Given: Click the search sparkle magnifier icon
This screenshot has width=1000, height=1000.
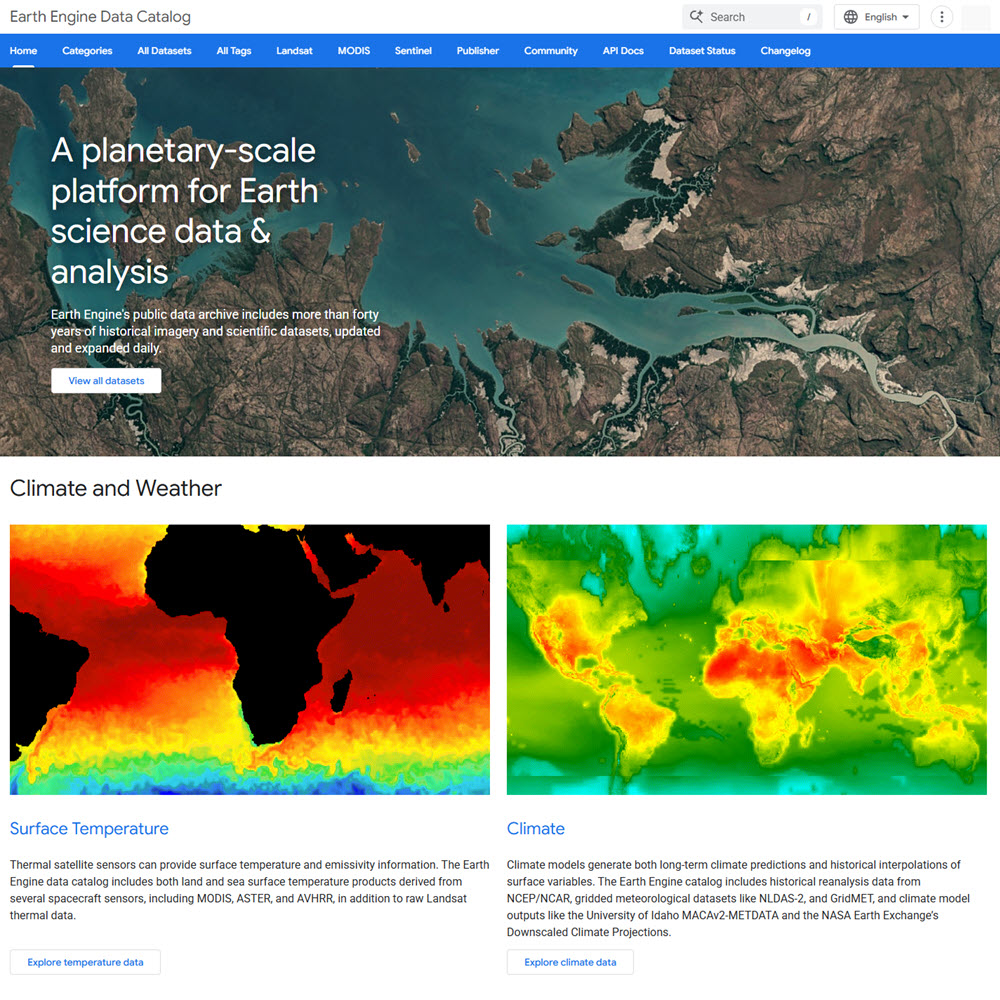Looking at the screenshot, I should pos(696,17).
